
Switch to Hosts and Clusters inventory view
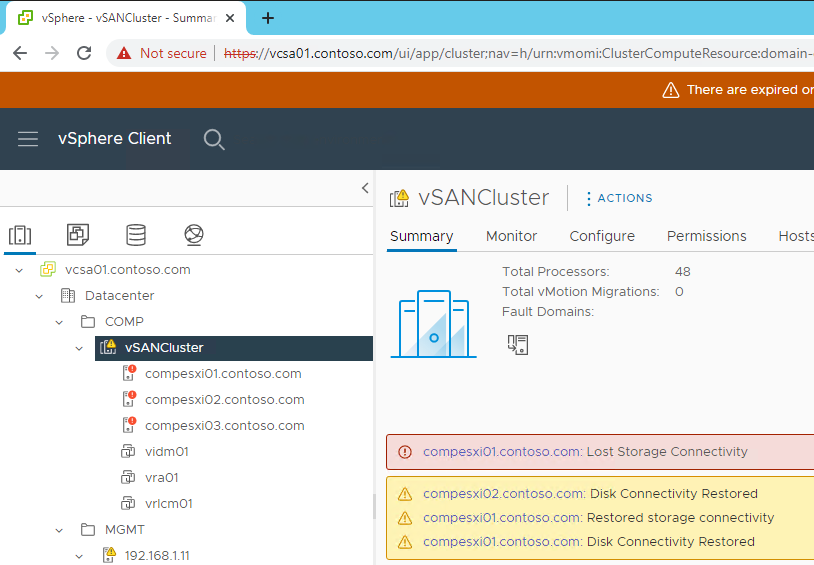(x=20, y=235)
